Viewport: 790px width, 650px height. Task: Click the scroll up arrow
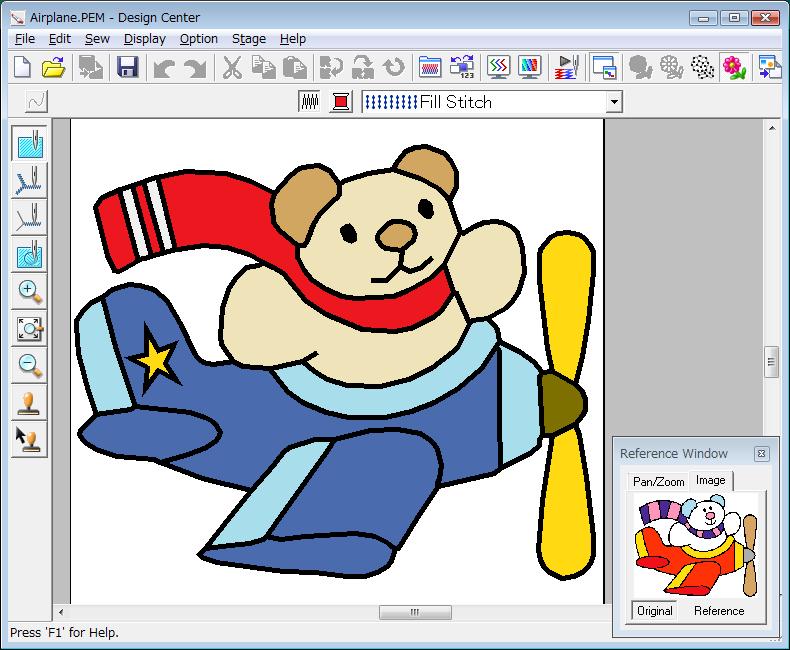click(x=771, y=128)
